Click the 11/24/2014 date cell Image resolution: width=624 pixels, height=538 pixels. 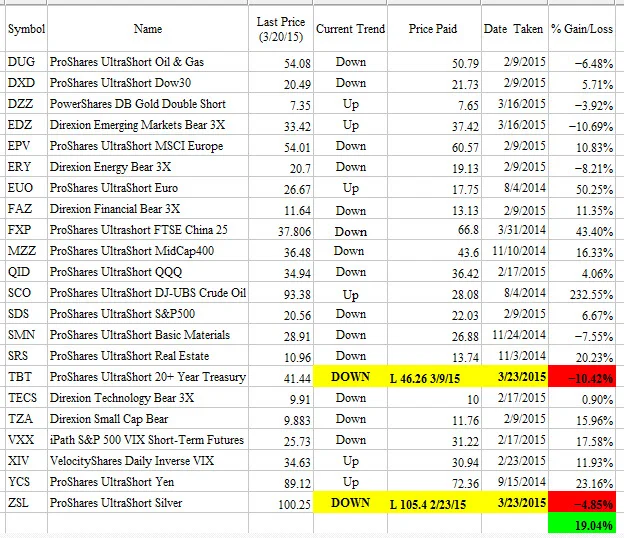(x=515, y=335)
